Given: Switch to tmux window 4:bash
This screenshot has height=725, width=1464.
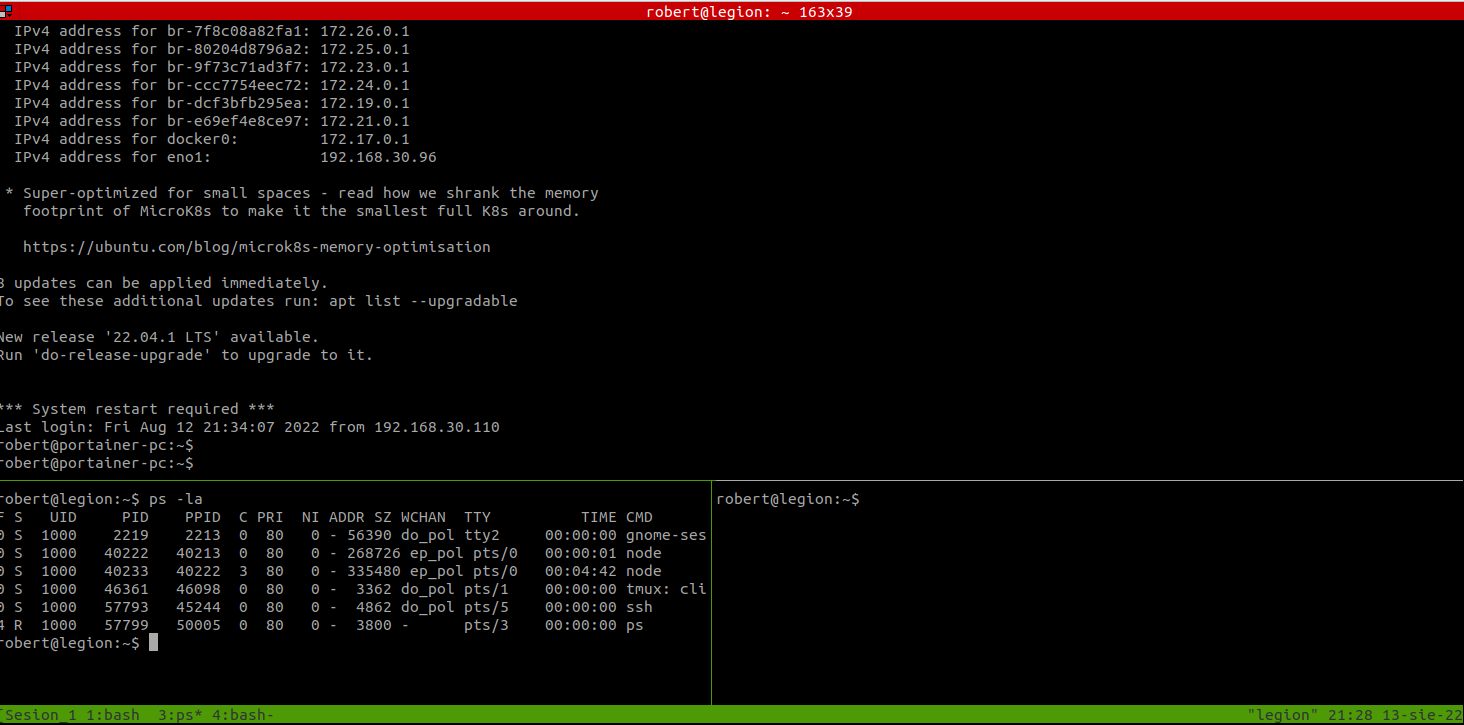Looking at the screenshot, I should point(241,715).
